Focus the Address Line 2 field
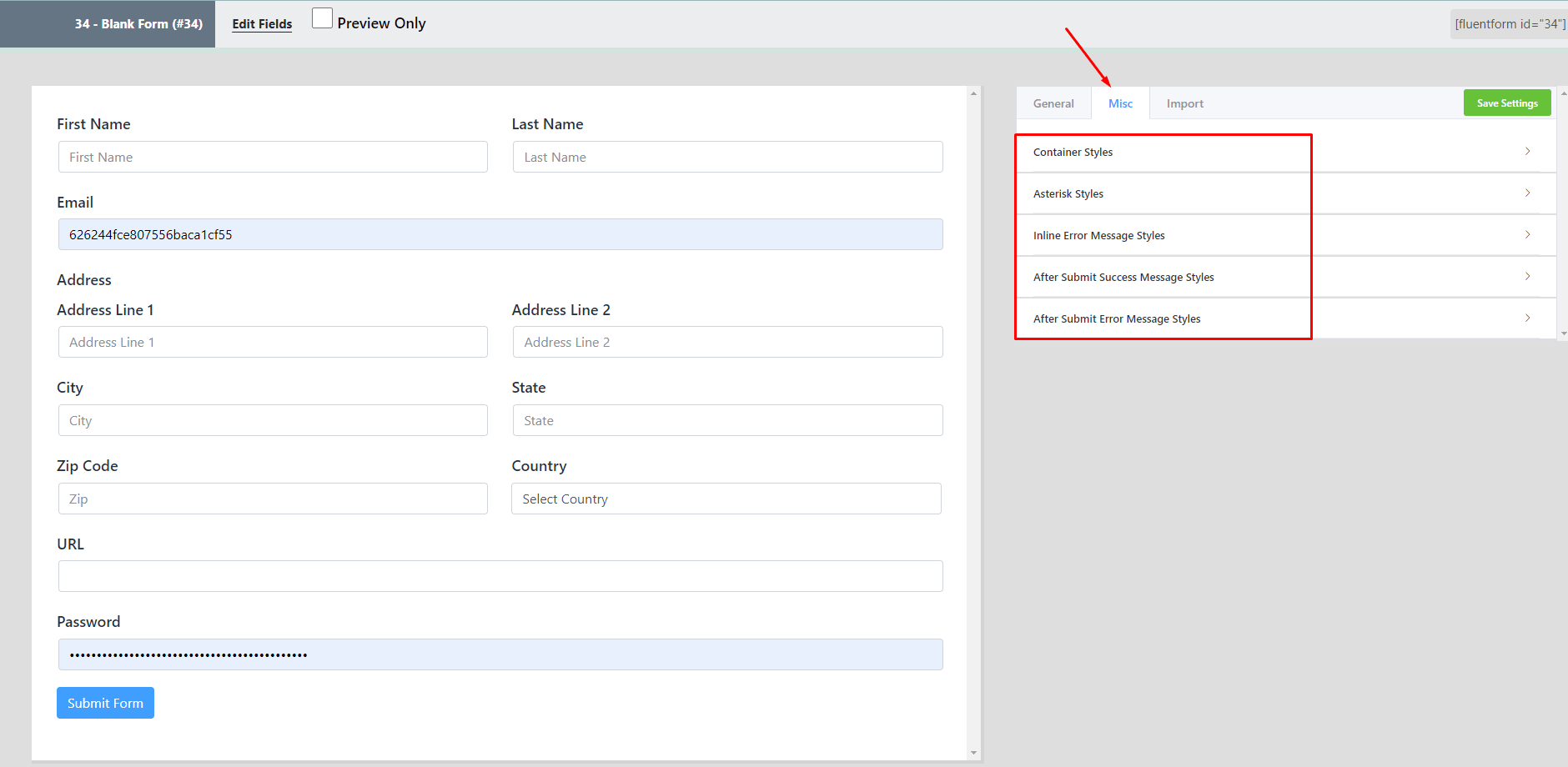1568x767 pixels. click(x=727, y=342)
